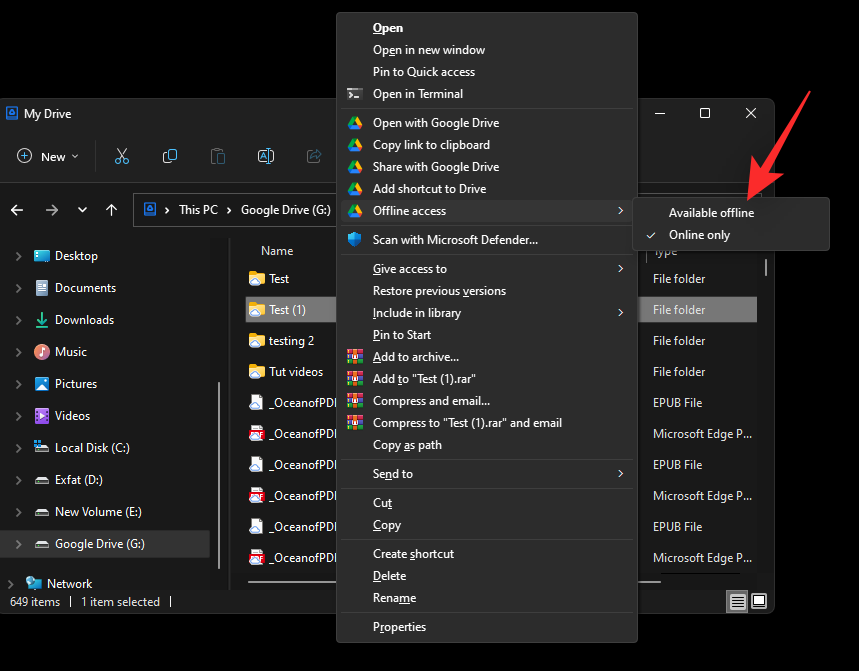The image size is (859, 671).
Task: Open the Include in library submenu
Action: point(486,313)
